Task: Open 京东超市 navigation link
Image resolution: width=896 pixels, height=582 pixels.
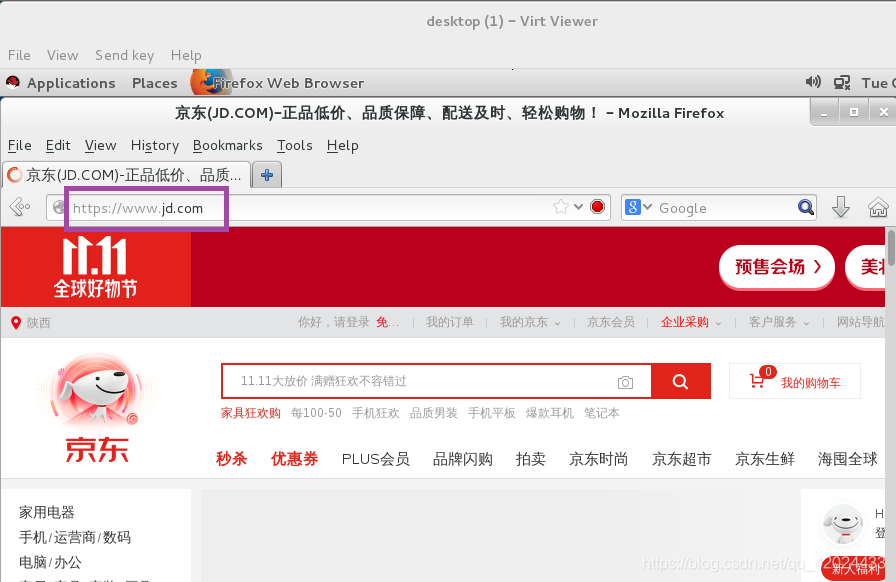Action: tap(682, 459)
